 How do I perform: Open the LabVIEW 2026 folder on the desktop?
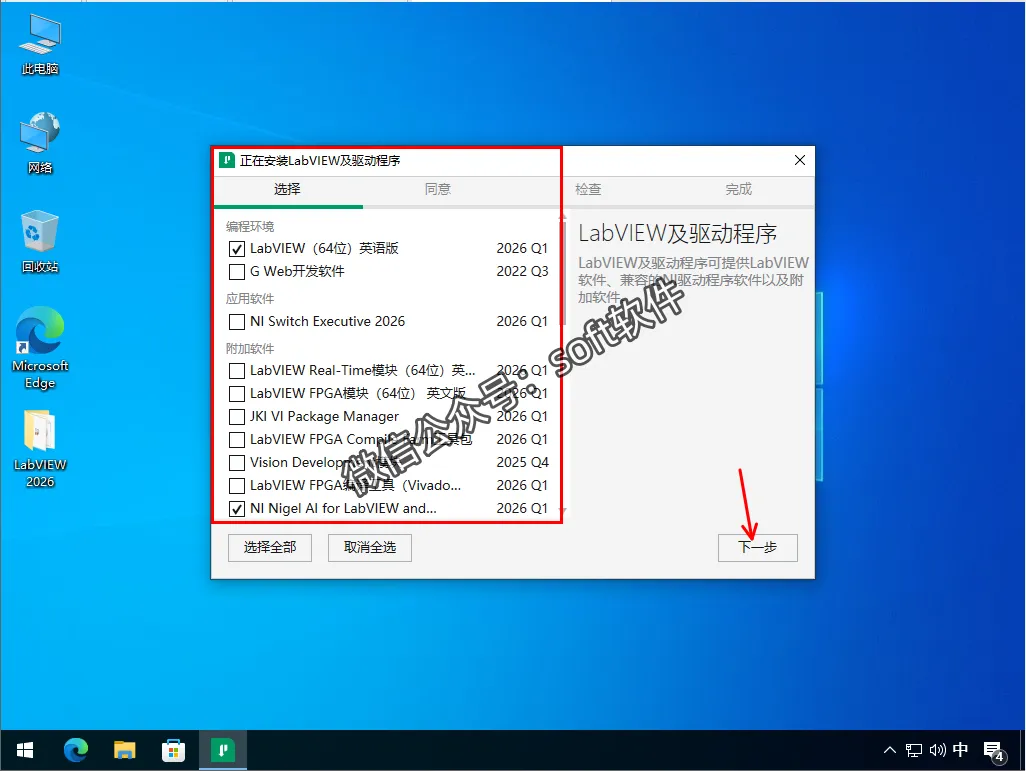tap(40, 448)
